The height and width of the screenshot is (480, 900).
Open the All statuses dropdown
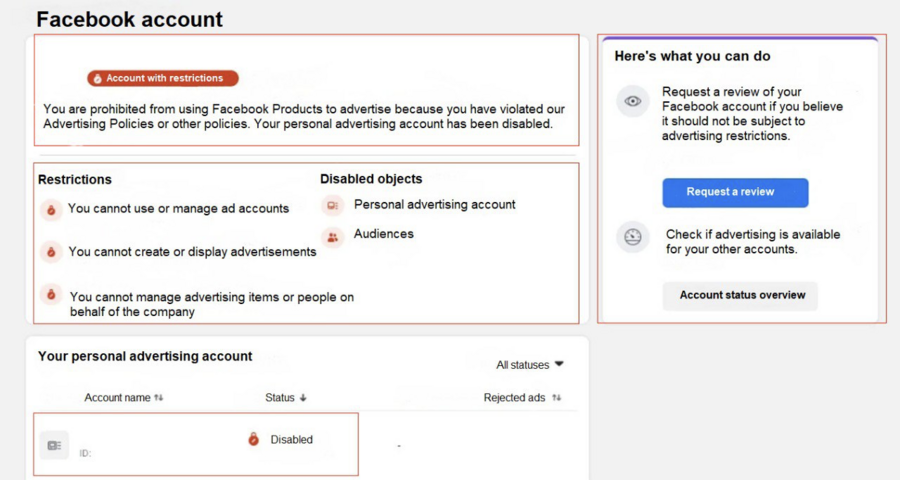pos(530,365)
